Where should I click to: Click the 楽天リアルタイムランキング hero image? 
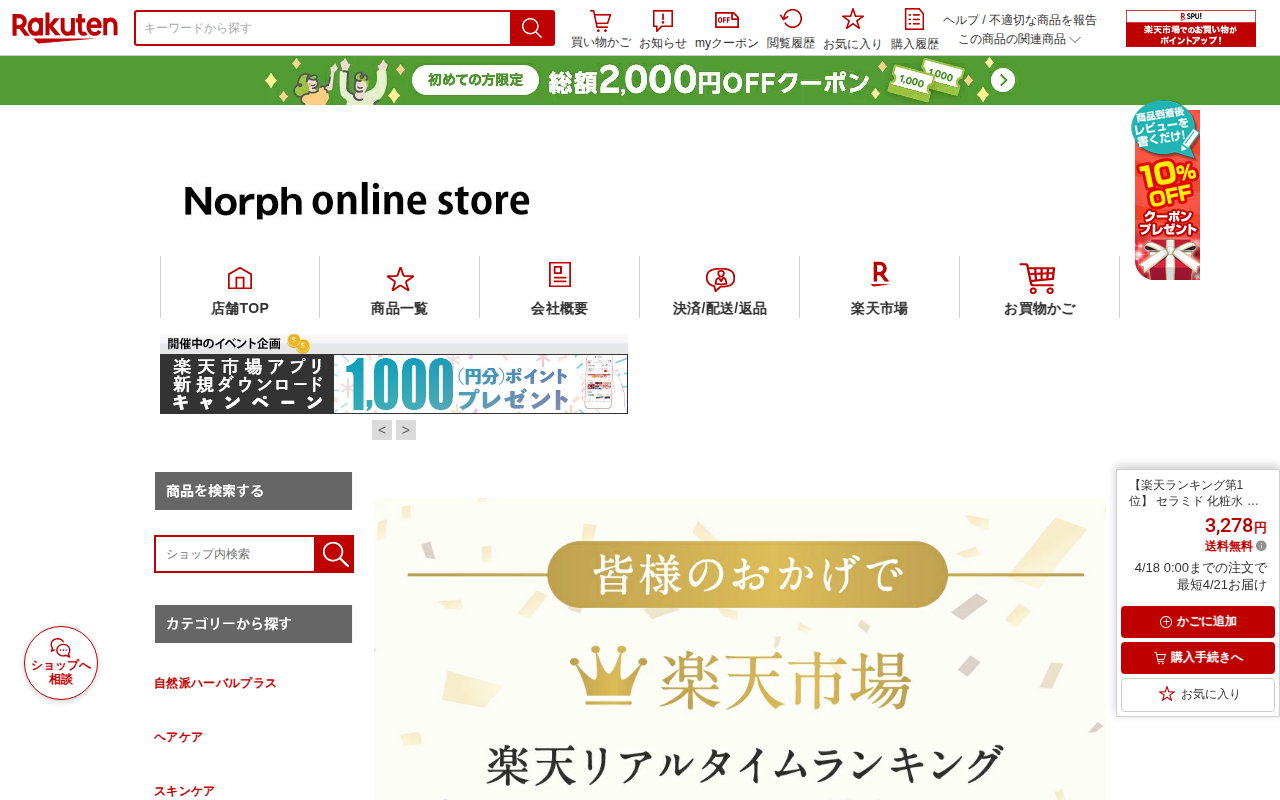tap(740, 649)
